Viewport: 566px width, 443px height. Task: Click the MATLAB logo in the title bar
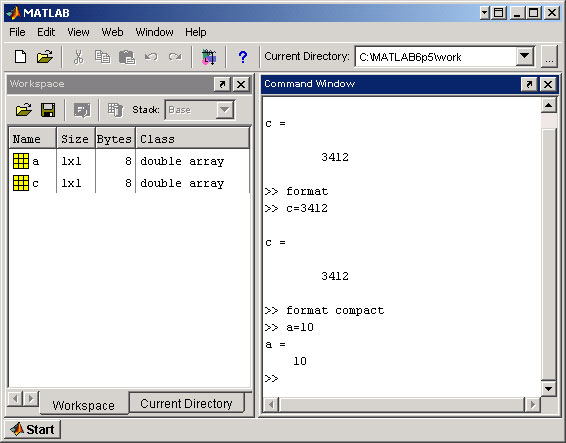tap(13, 13)
